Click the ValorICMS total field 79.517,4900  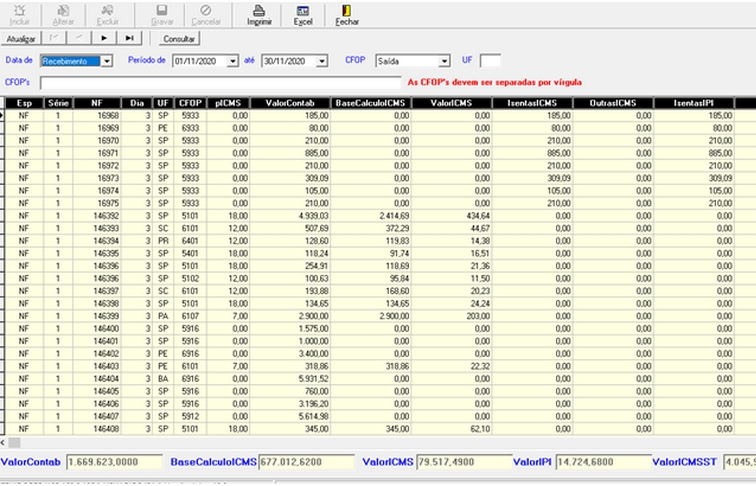click(x=464, y=462)
